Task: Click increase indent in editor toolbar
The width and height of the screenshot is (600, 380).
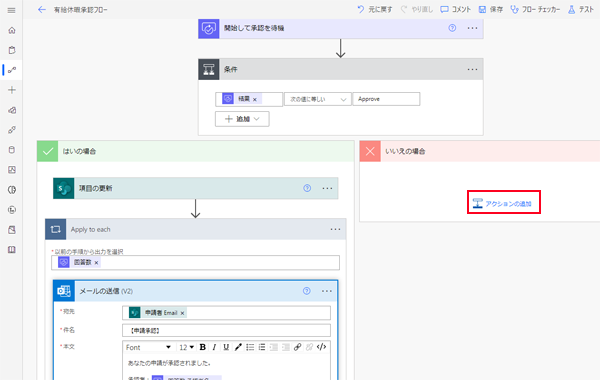Action: coord(285,347)
